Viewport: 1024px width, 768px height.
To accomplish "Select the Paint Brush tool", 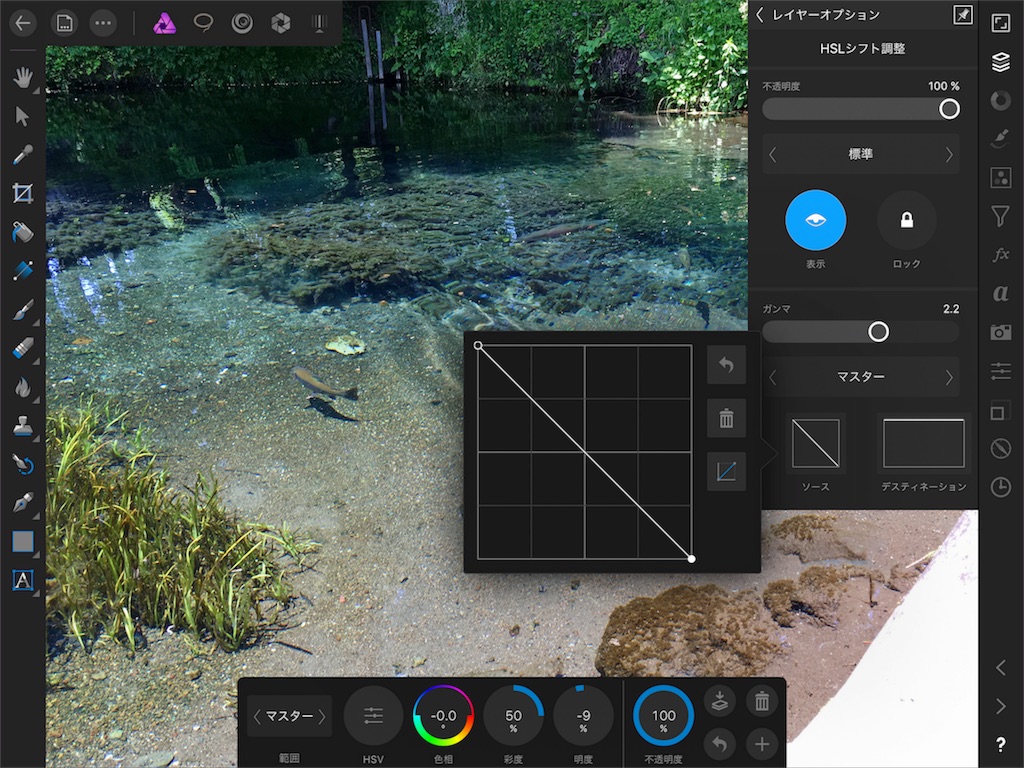I will point(23,310).
